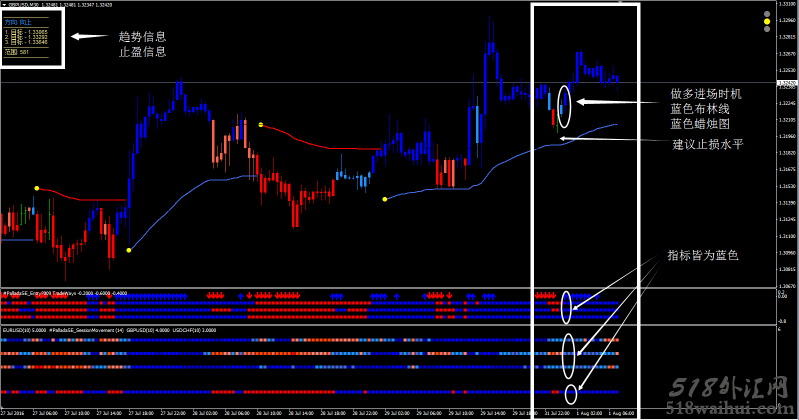799x420 pixels.
Task: Click the top gray signal light dot
Action: click(x=767, y=14)
